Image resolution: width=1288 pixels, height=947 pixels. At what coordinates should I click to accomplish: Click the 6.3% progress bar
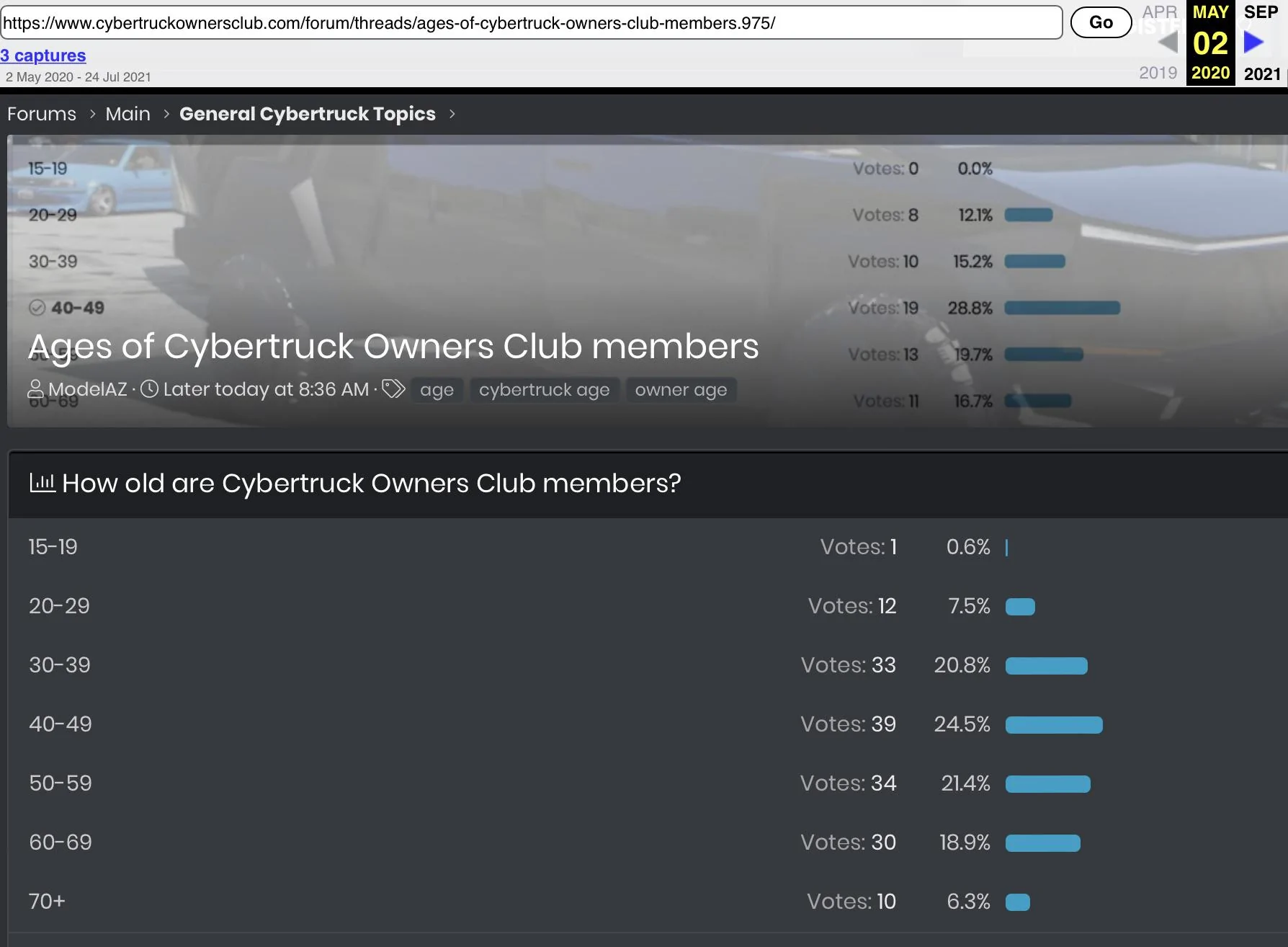coord(1018,902)
